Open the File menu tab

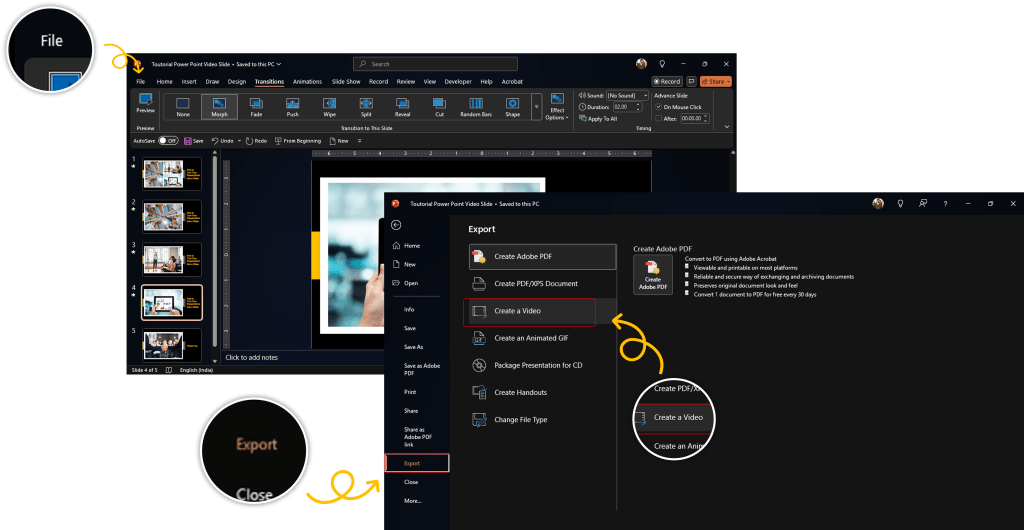click(140, 81)
